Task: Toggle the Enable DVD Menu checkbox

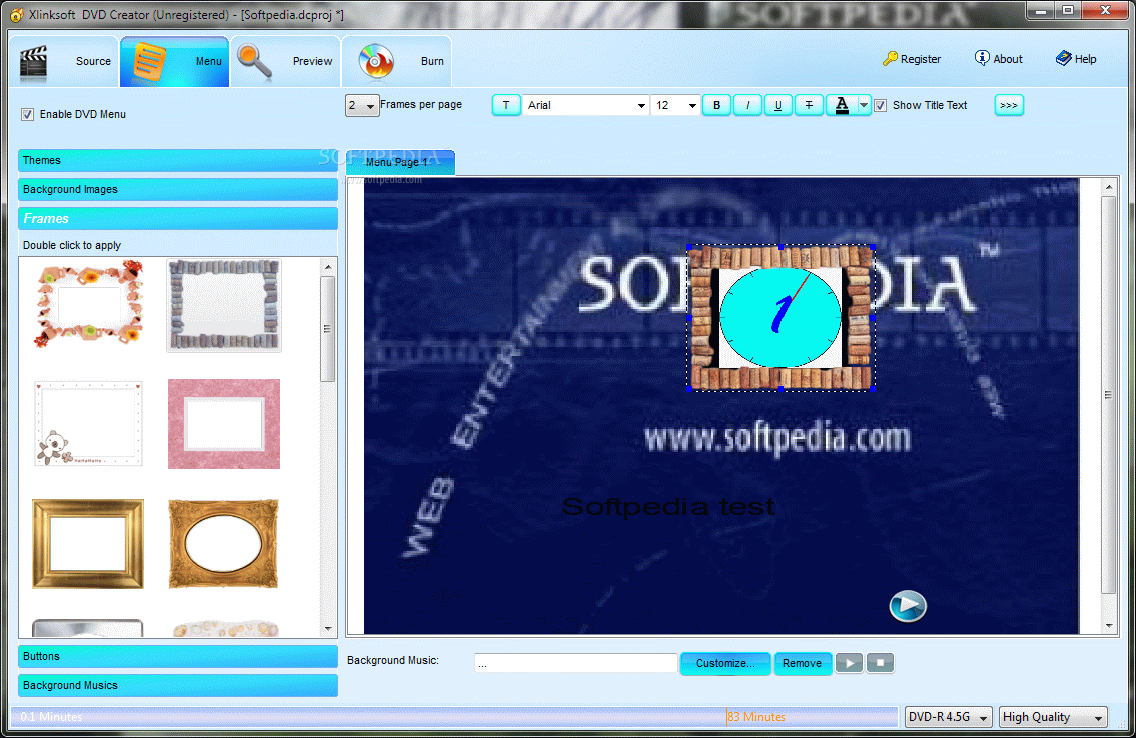Action: [x=28, y=114]
